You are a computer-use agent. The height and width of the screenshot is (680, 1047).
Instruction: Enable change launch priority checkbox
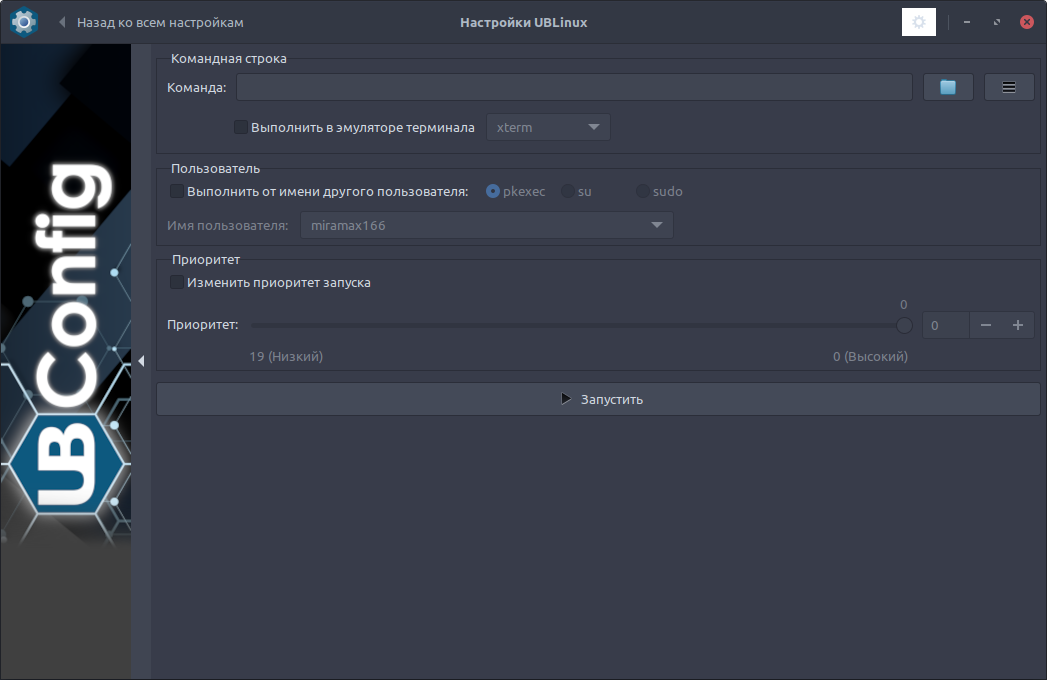[x=177, y=282]
